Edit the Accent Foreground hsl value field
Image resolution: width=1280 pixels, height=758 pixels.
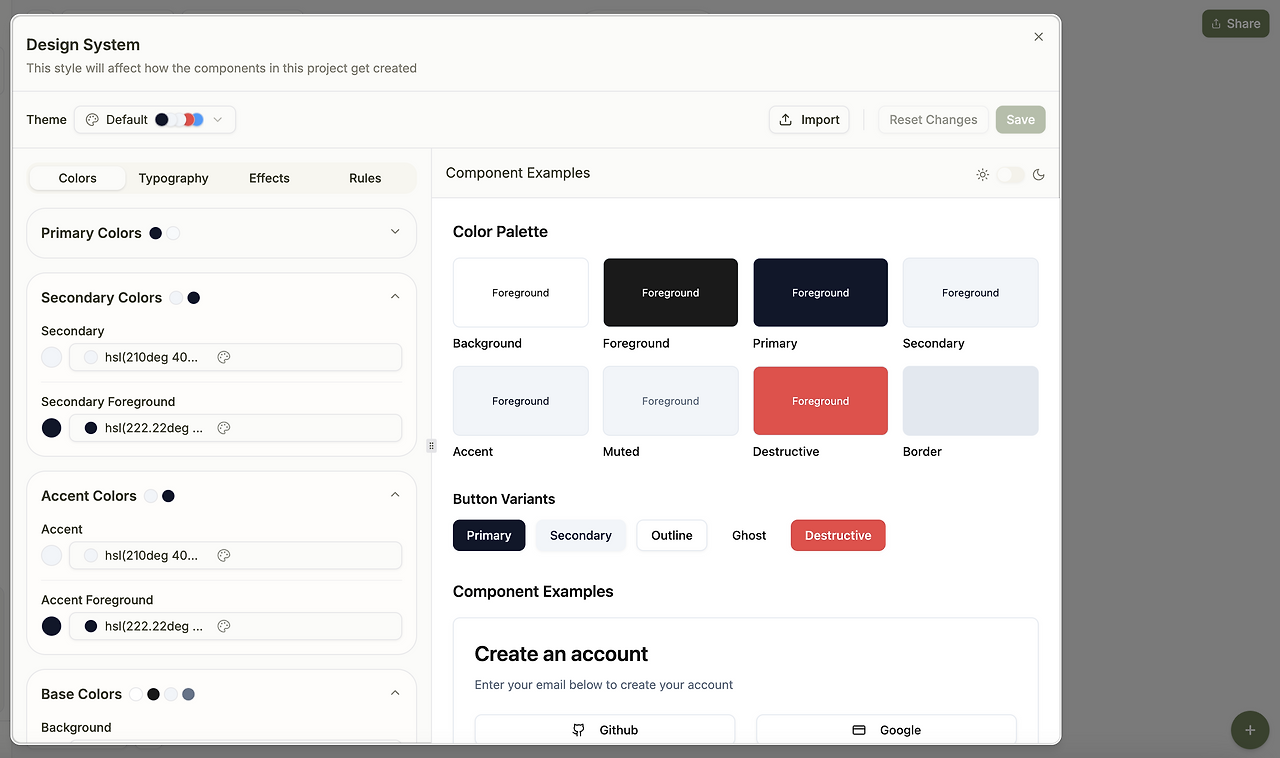235,626
